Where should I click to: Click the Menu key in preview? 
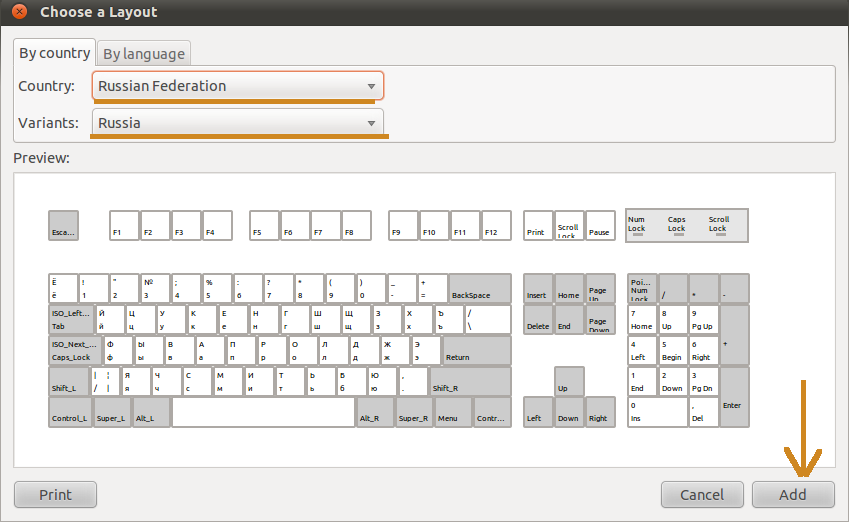pyautogui.click(x=453, y=413)
